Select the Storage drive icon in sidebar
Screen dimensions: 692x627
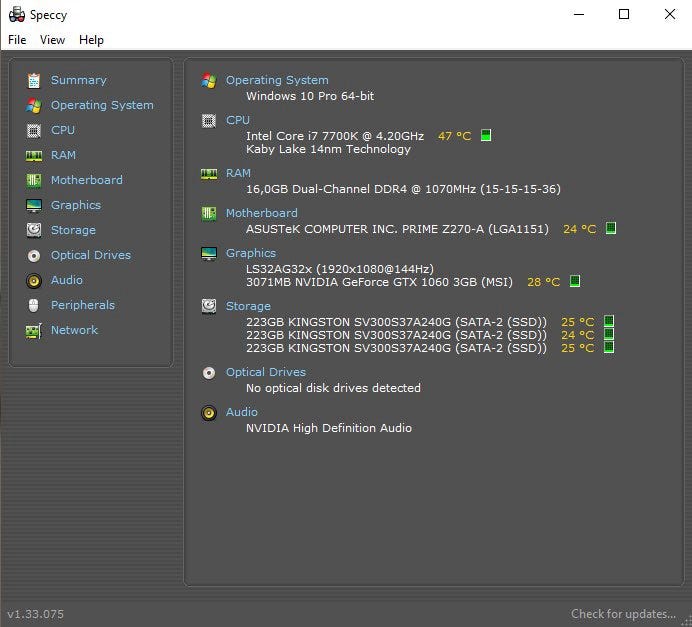(34, 230)
